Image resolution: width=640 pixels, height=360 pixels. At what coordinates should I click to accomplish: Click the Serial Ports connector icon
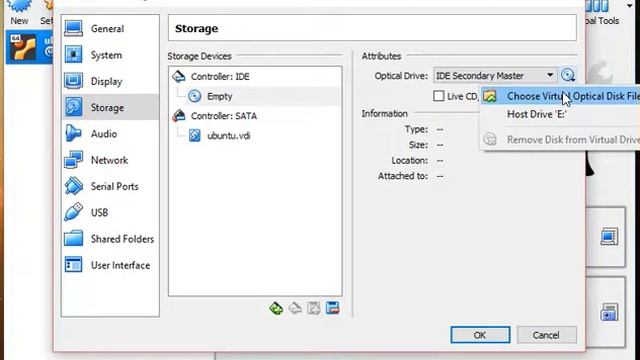click(x=73, y=186)
